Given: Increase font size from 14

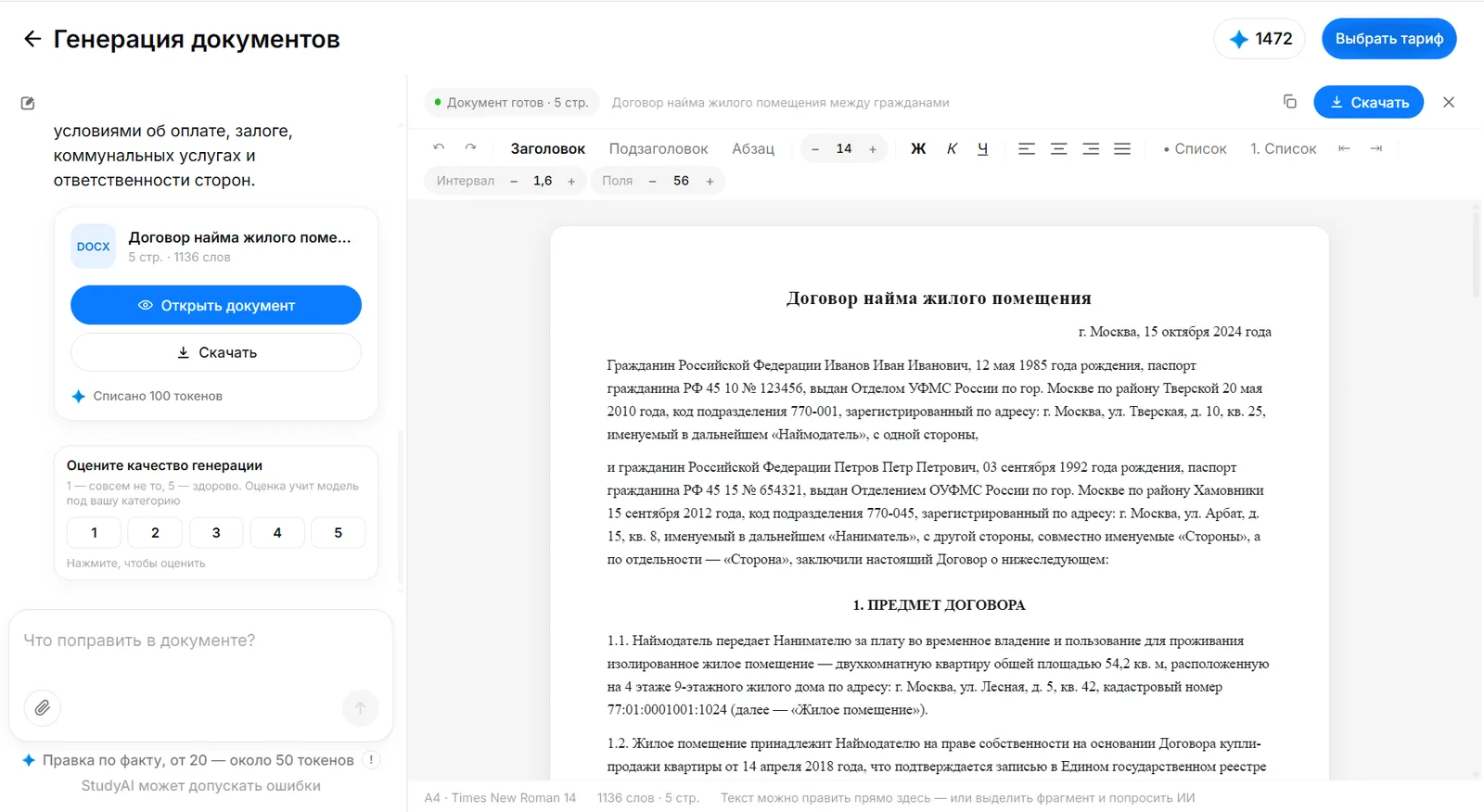Looking at the screenshot, I should pyautogui.click(x=873, y=148).
